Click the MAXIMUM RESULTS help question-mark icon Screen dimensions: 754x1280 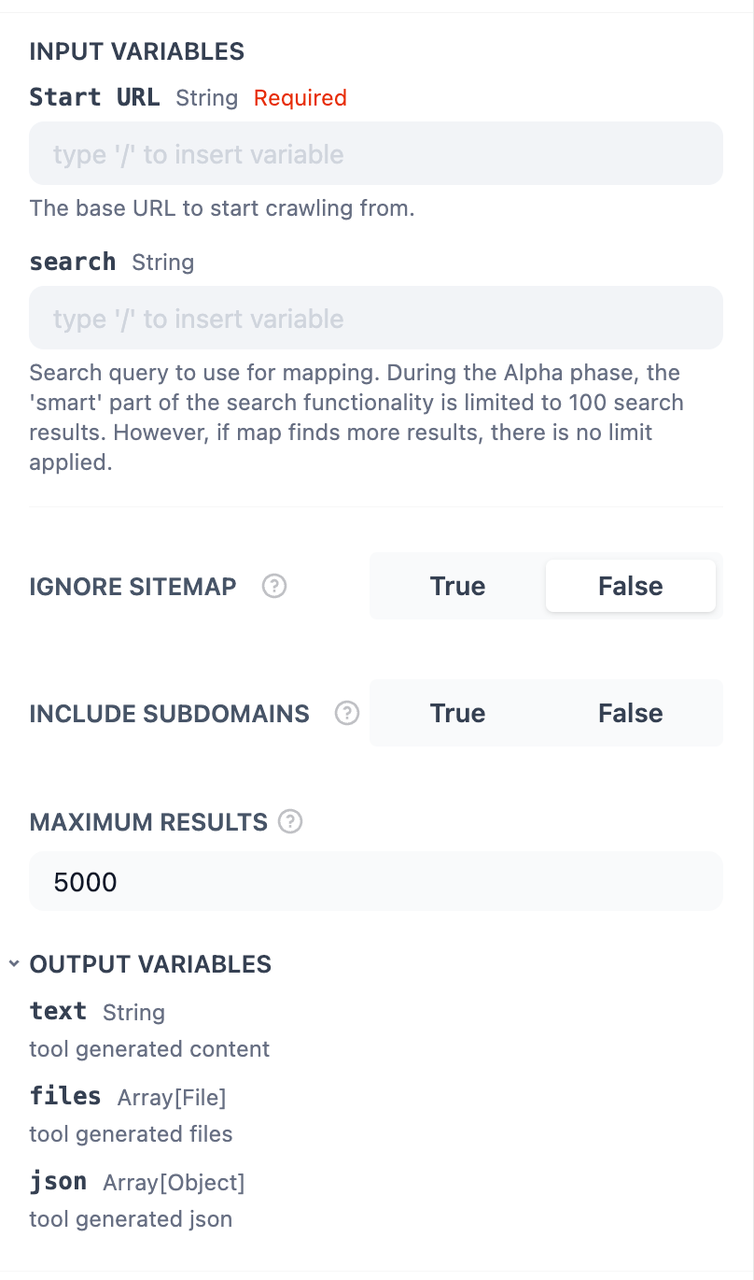(x=290, y=822)
